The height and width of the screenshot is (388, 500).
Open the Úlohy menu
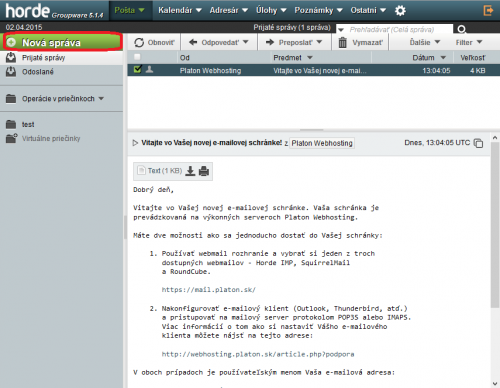271,10
